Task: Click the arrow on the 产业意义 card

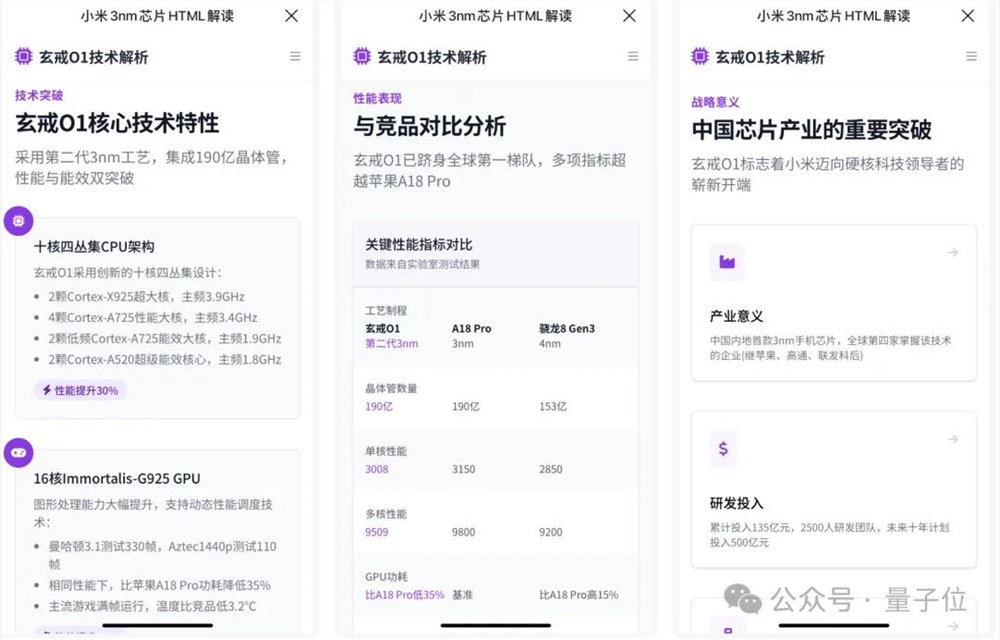Action: click(x=952, y=254)
